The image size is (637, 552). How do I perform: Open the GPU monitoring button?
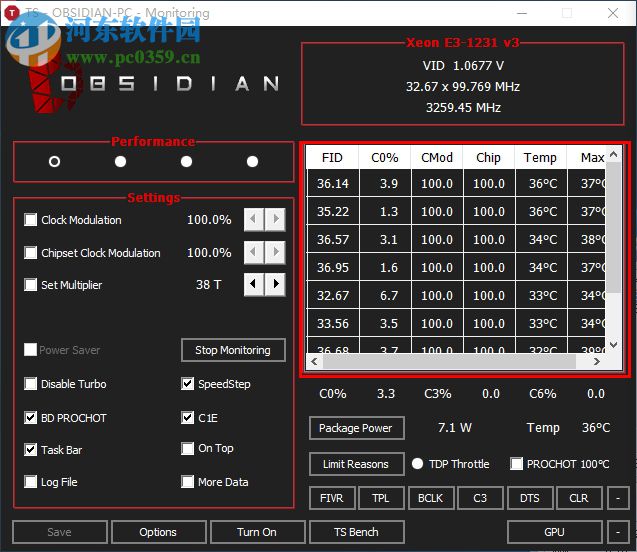(555, 532)
